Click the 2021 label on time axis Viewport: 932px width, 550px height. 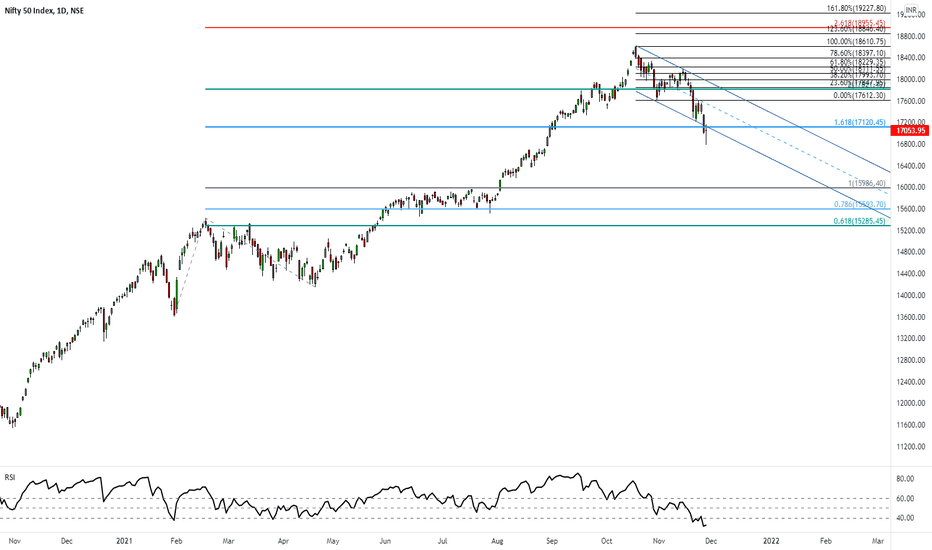(124, 541)
